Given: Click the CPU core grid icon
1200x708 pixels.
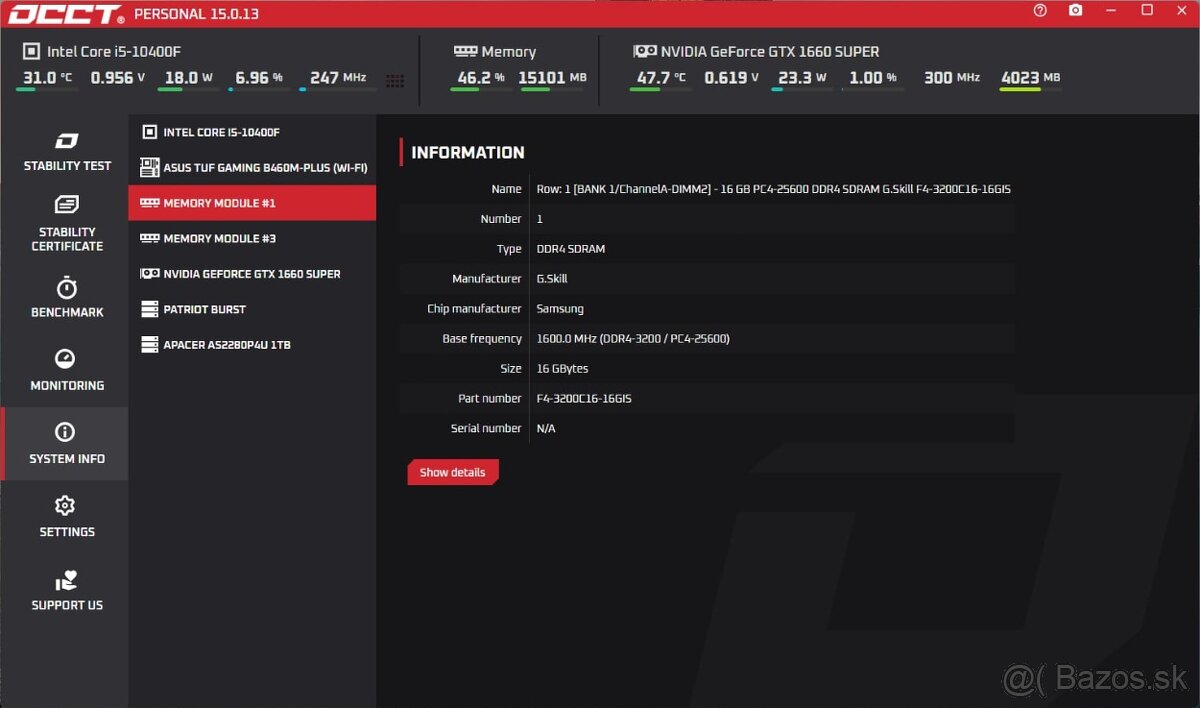Looking at the screenshot, I should [x=395, y=81].
